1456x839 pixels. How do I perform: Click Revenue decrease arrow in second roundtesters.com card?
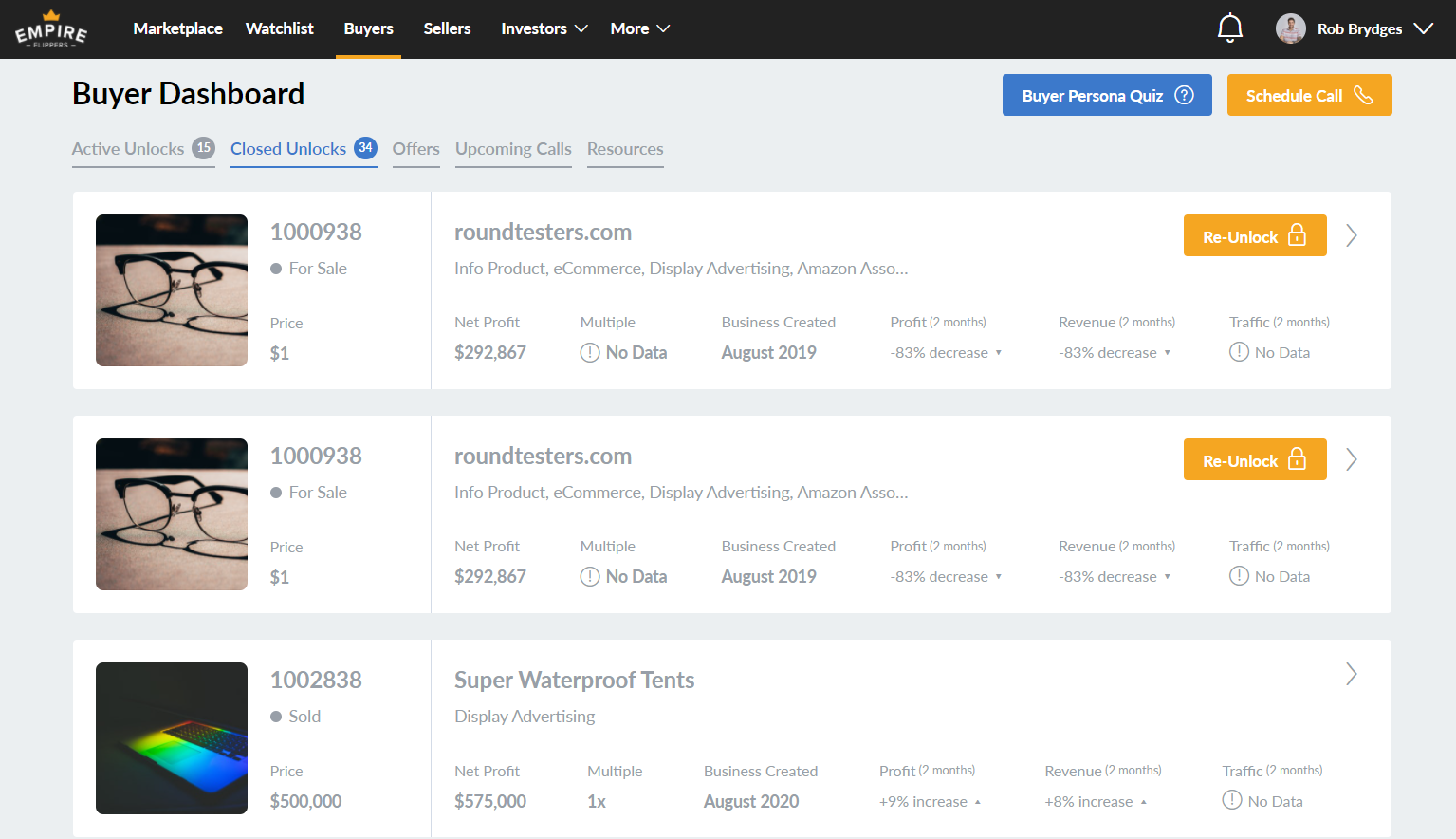pos(1168,577)
